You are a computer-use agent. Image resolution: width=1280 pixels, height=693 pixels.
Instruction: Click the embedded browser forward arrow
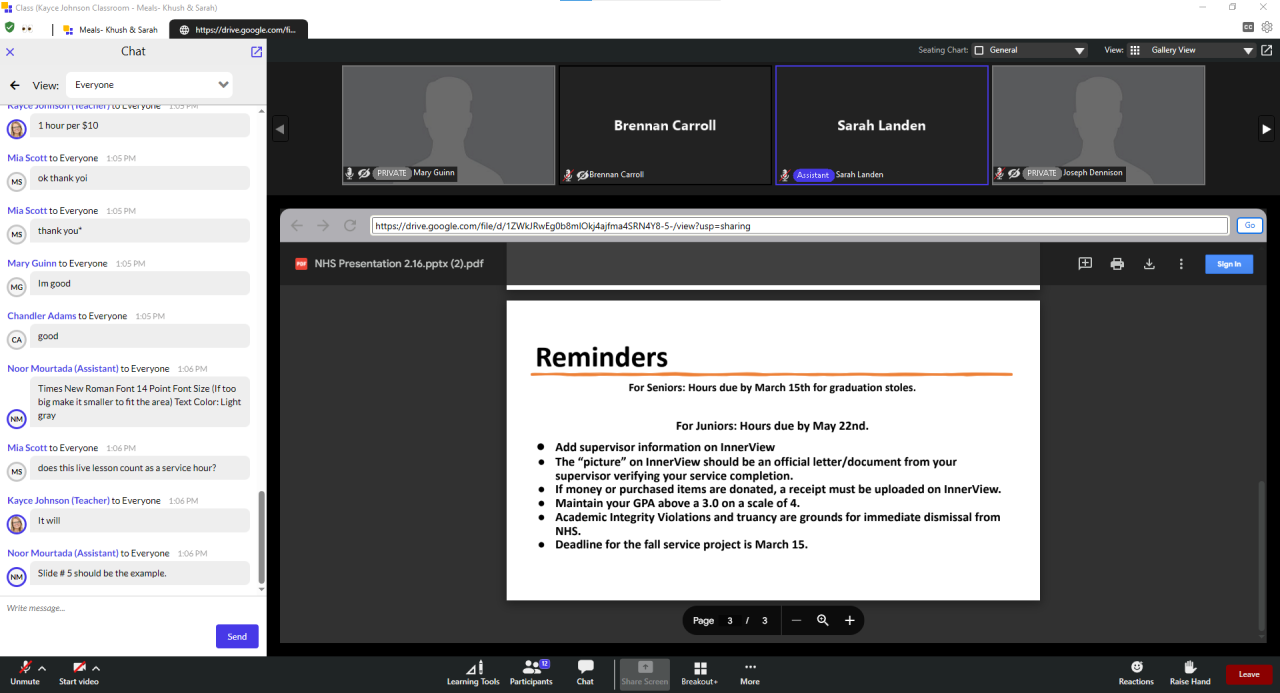(323, 225)
